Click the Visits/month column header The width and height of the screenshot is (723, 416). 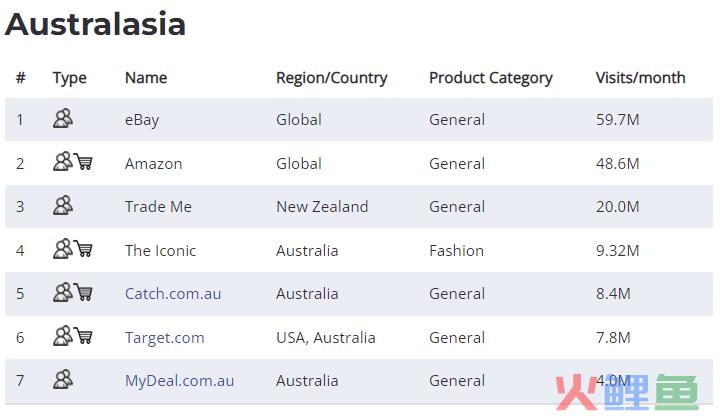pyautogui.click(x=640, y=77)
